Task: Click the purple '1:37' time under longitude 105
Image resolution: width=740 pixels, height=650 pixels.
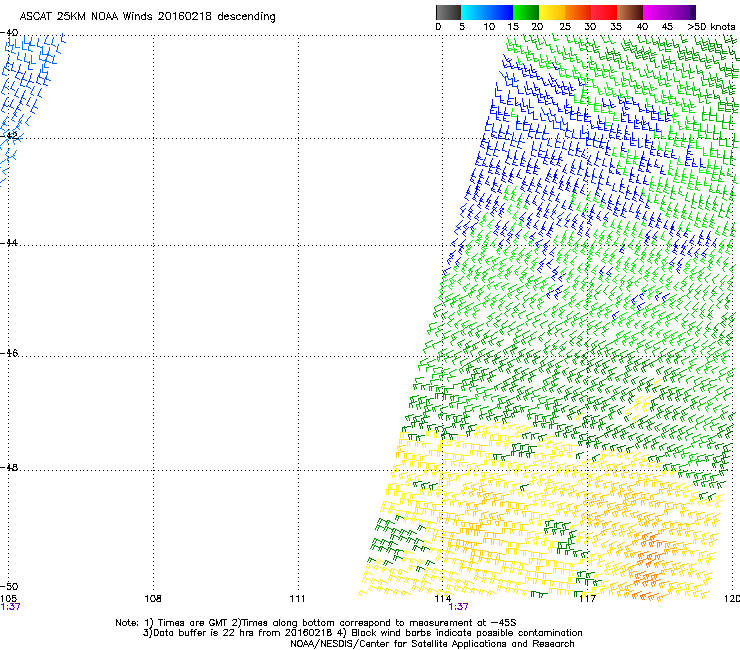Action: tap(10, 607)
